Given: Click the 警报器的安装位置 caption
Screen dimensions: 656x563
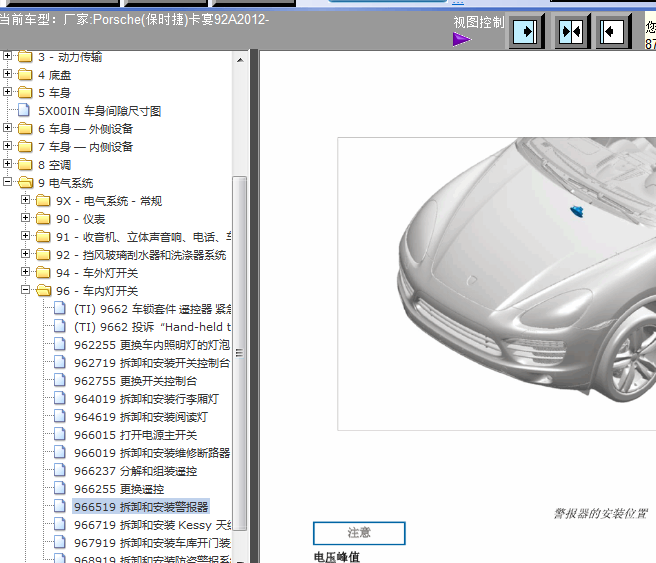Looking at the screenshot, I should click(600, 513).
